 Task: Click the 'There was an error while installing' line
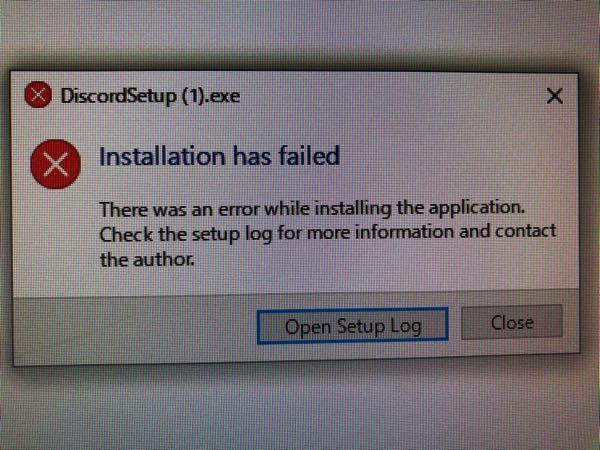(312, 209)
